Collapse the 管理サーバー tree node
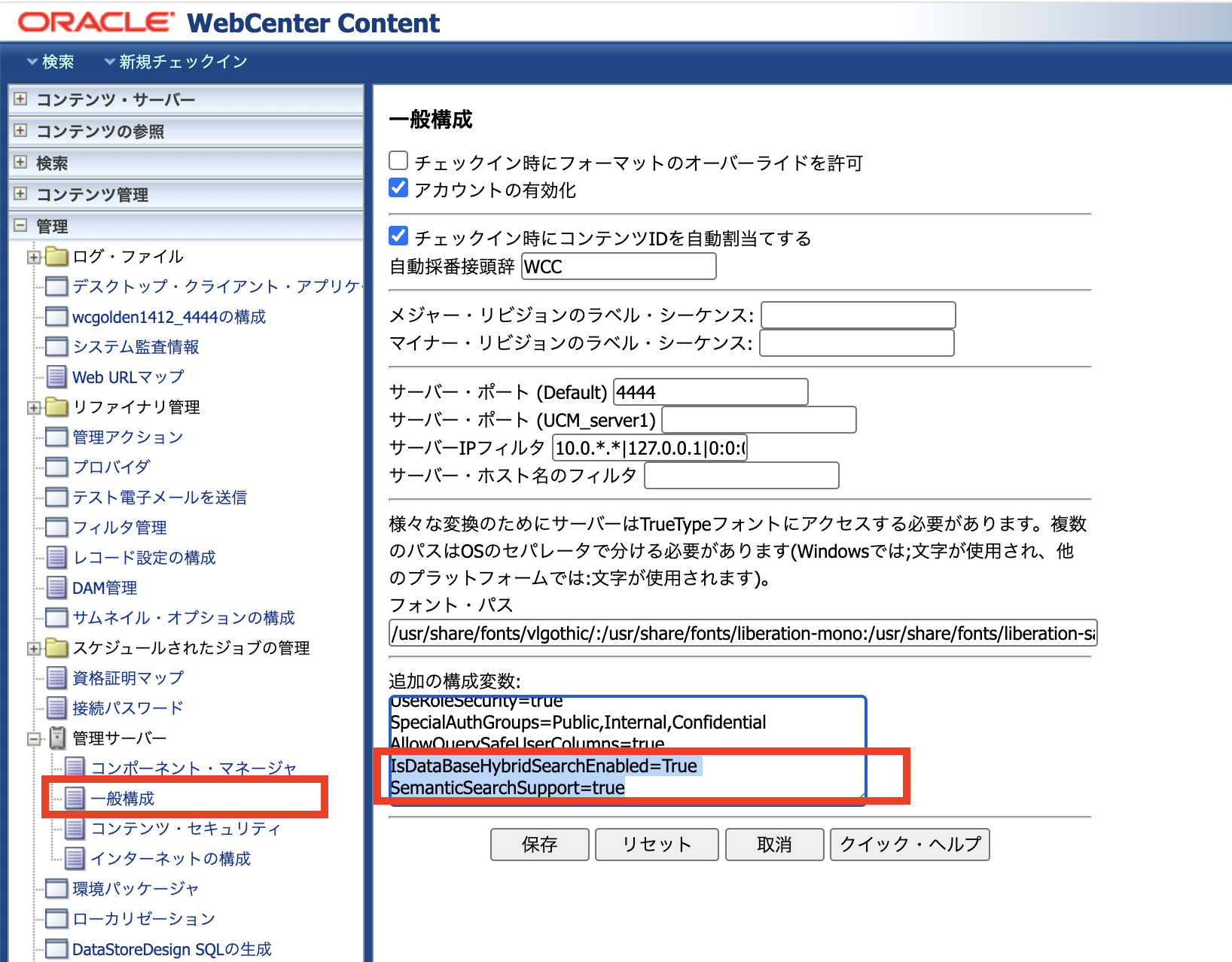 (33, 739)
